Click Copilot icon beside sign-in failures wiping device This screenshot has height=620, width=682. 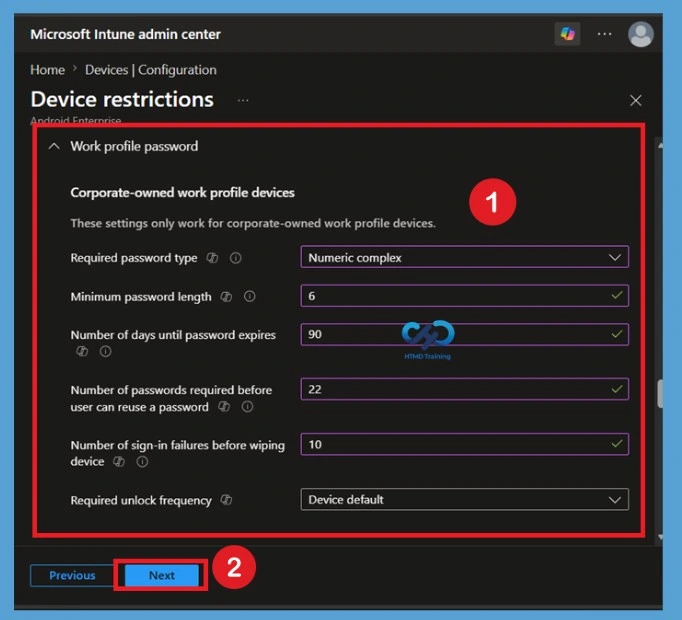[x=119, y=462]
